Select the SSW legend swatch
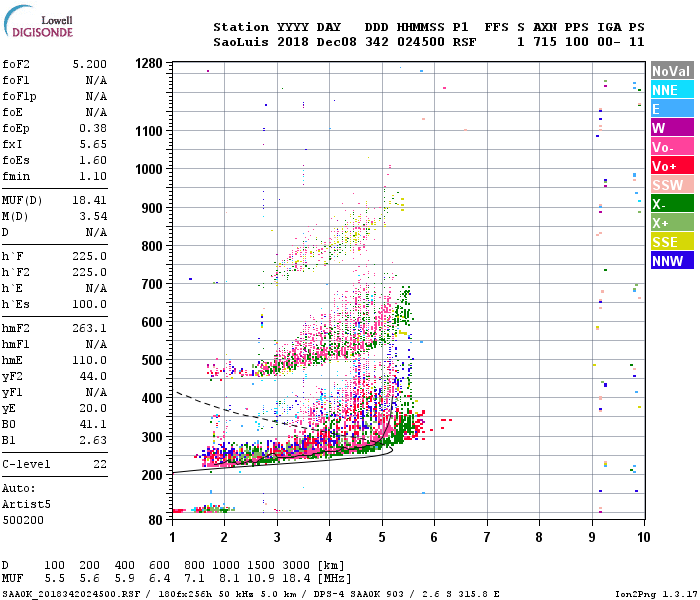Image resolution: width=700 pixels, height=600 pixels. click(672, 185)
